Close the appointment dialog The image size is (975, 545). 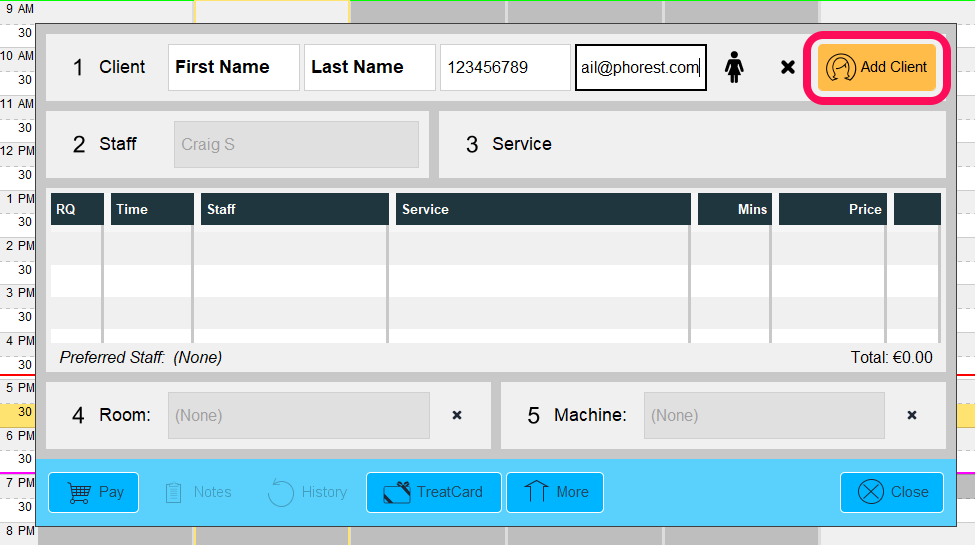pyautogui.click(x=892, y=492)
